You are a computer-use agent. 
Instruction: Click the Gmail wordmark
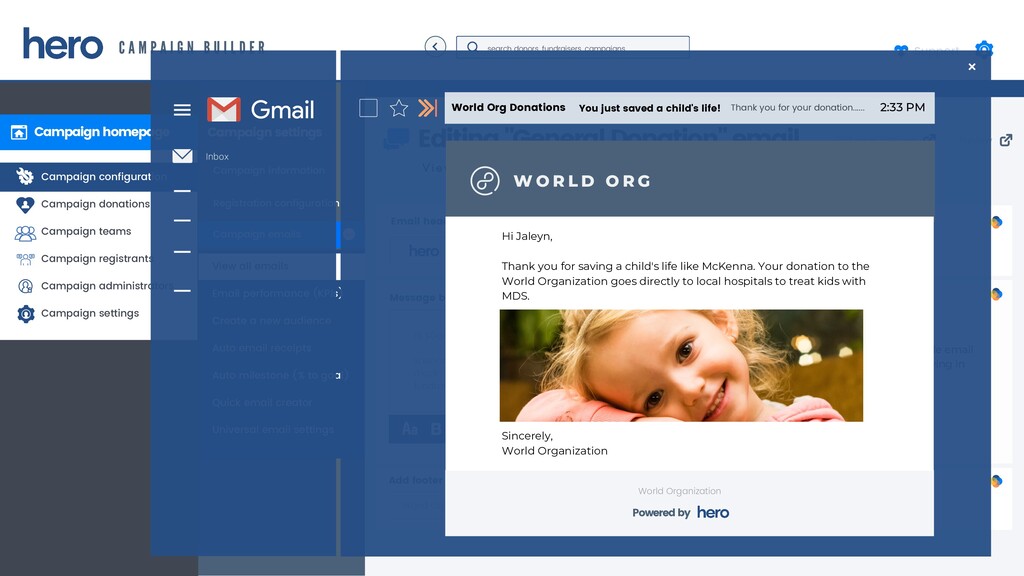pyautogui.click(x=282, y=110)
